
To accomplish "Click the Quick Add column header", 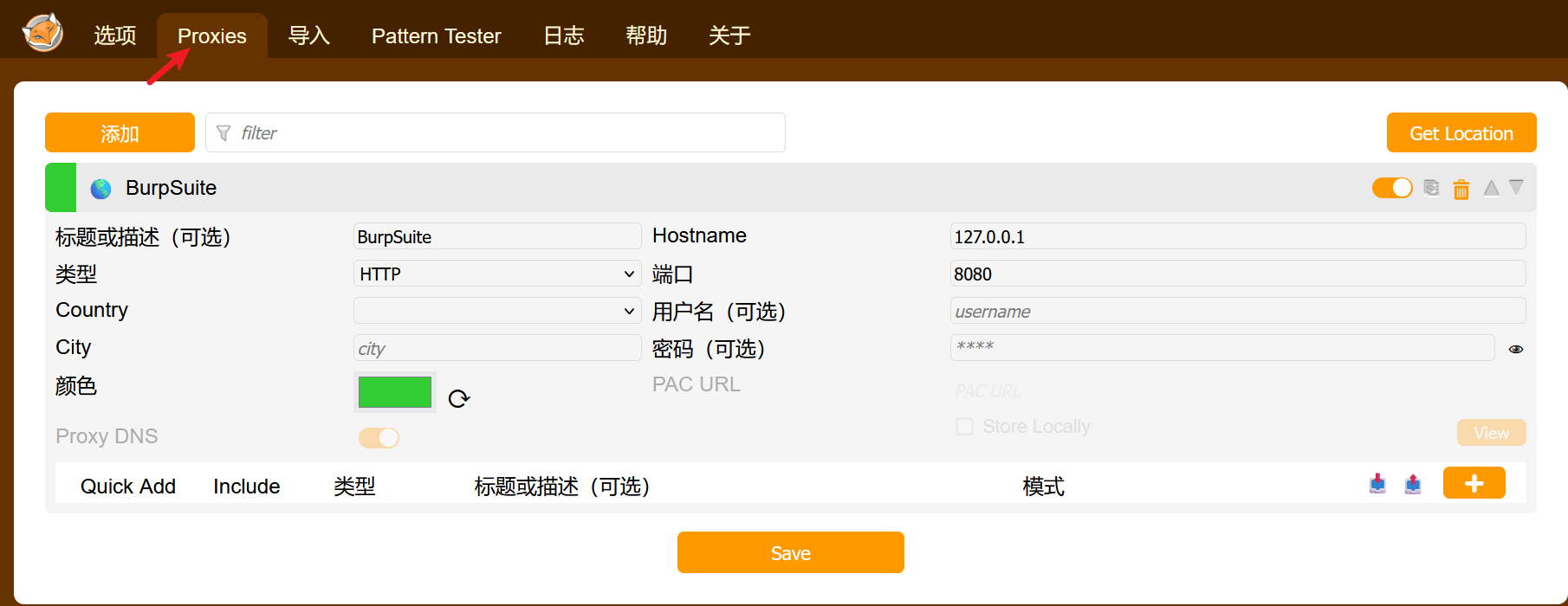I will 128,487.
